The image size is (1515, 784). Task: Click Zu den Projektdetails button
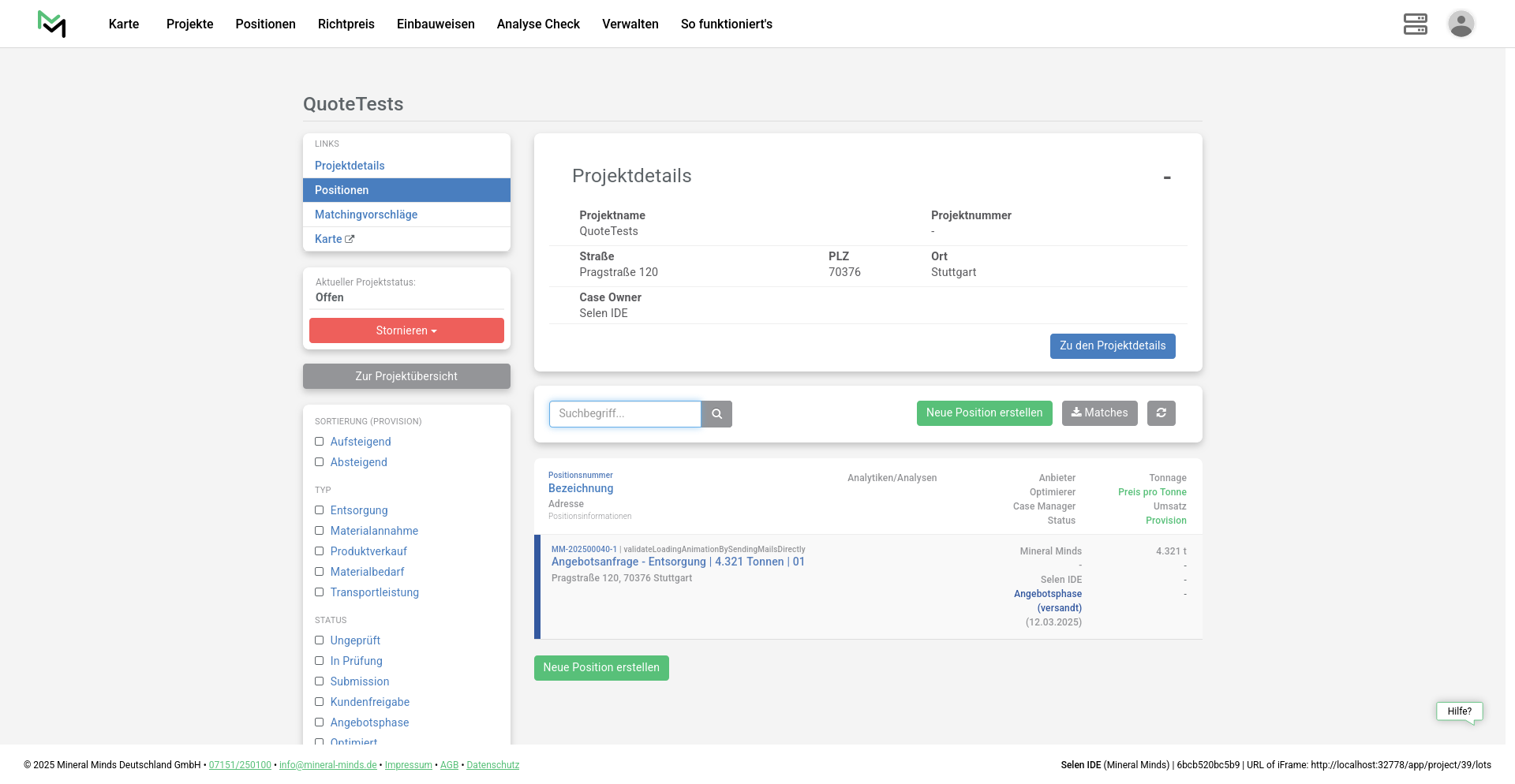pos(1112,346)
